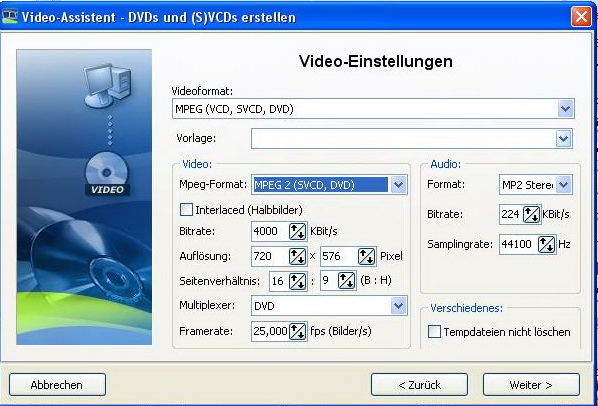Screen dimensions: 598x406
Task: Open the audio Format MP2 Stereo dropdown
Action: tap(564, 185)
